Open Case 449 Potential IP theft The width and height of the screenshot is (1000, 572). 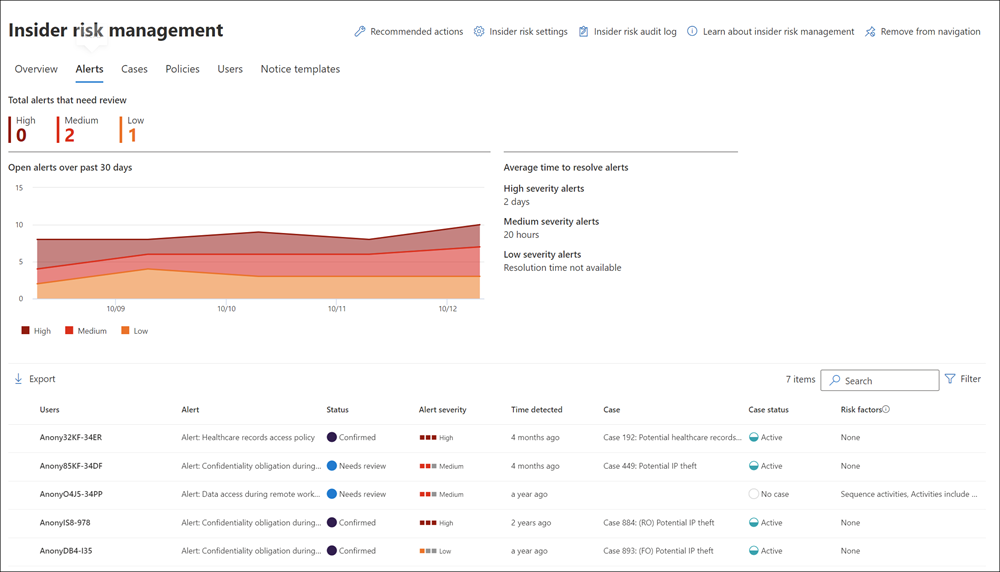tap(650, 466)
